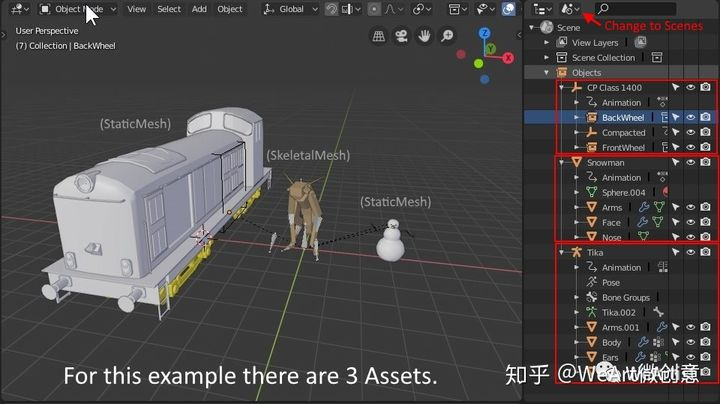Click bone icon beside Tika.002
Viewport: 720px width, 404px height.
tap(658, 312)
